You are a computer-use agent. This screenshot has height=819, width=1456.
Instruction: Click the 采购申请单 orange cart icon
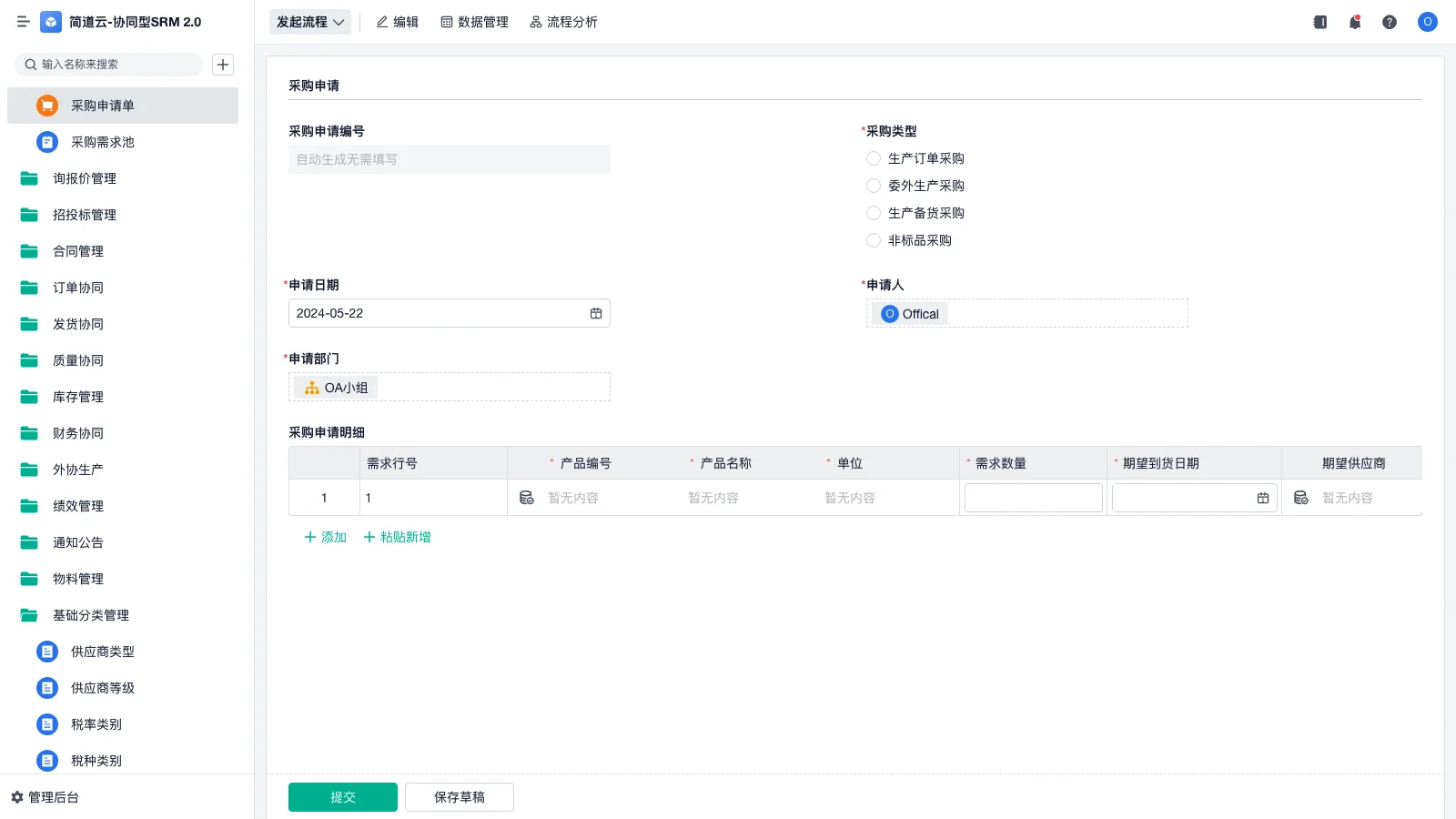tap(47, 106)
